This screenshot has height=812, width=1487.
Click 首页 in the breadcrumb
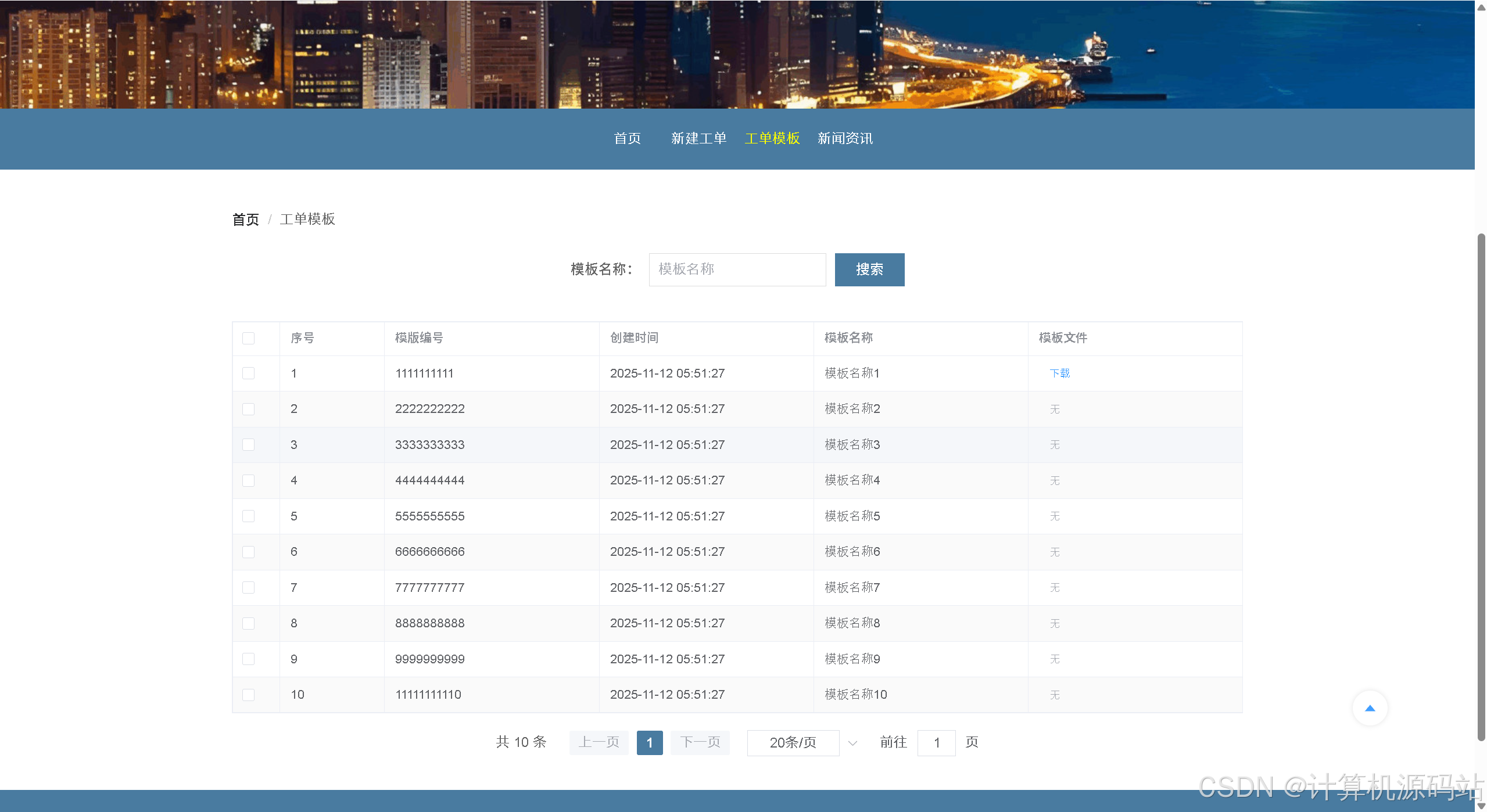click(x=246, y=220)
